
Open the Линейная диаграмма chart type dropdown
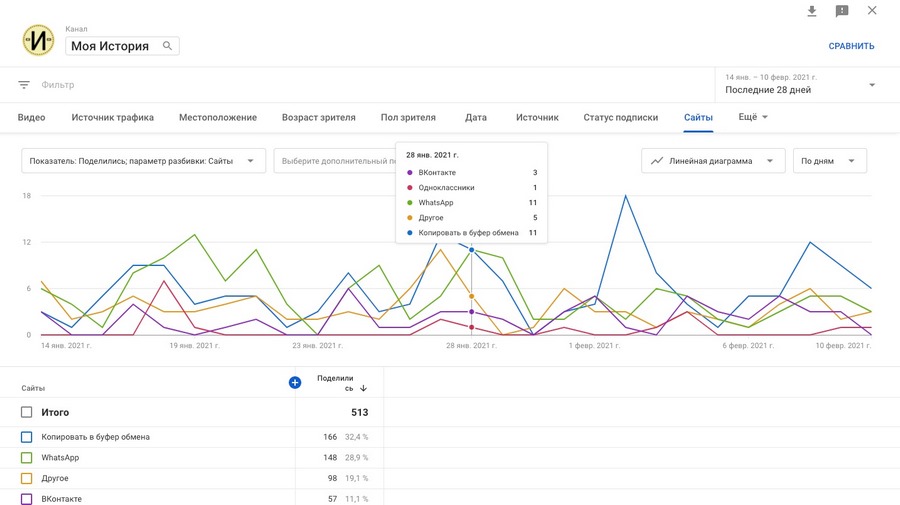click(712, 160)
